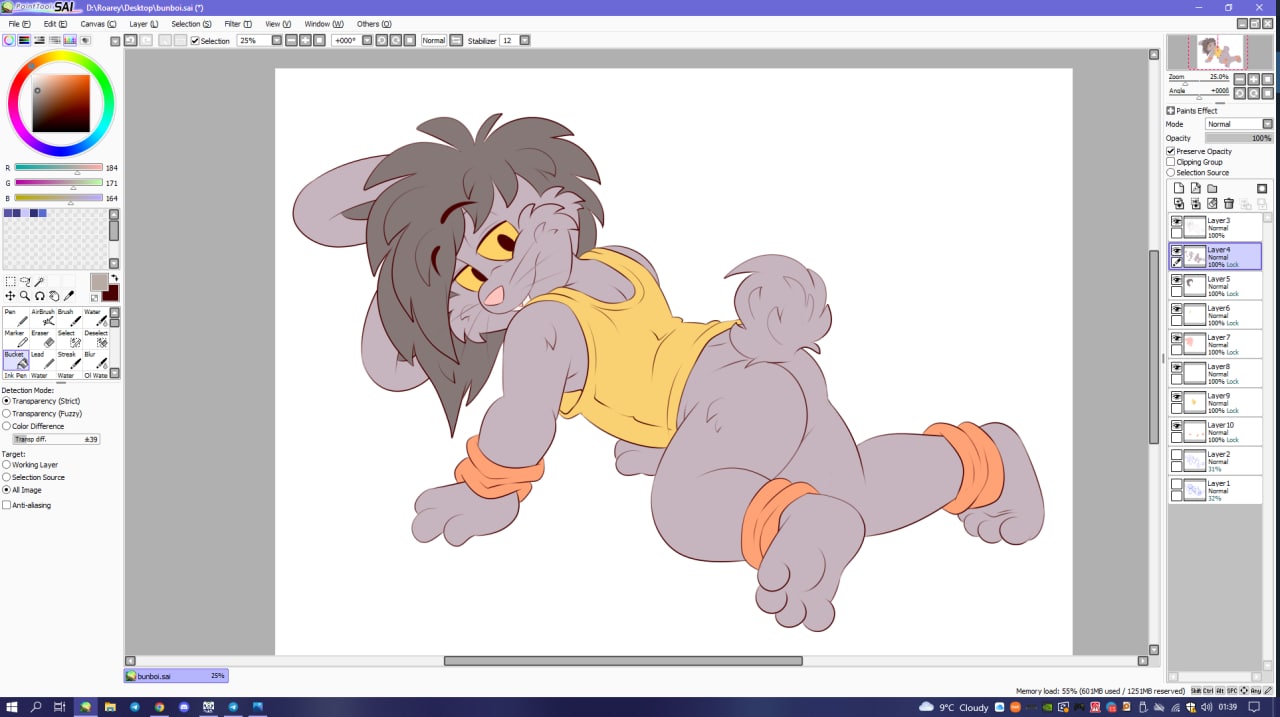Open the canvas zoom percentage dropdown

[x=275, y=41]
